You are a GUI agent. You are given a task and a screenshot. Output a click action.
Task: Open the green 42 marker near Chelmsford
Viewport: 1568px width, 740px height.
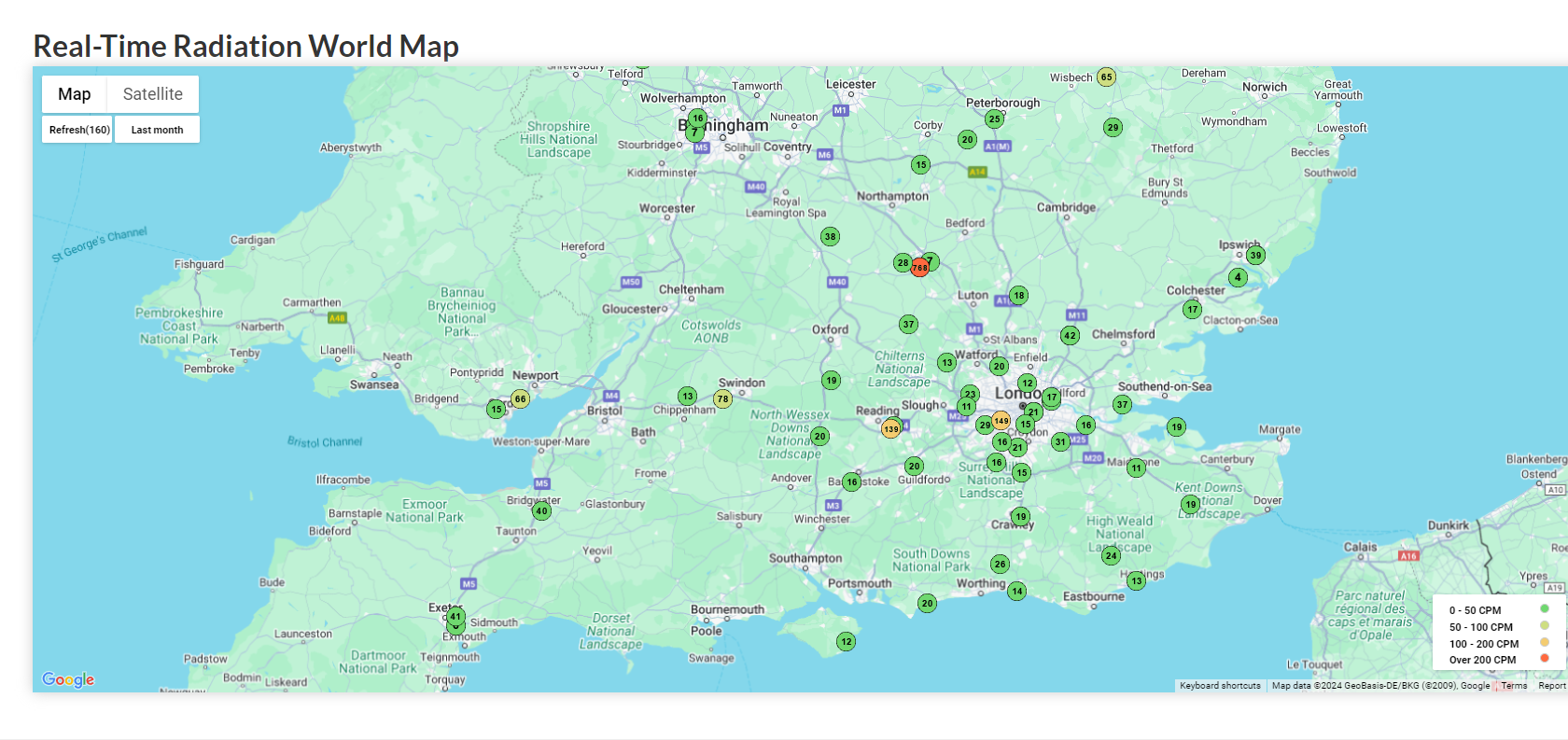point(1070,335)
